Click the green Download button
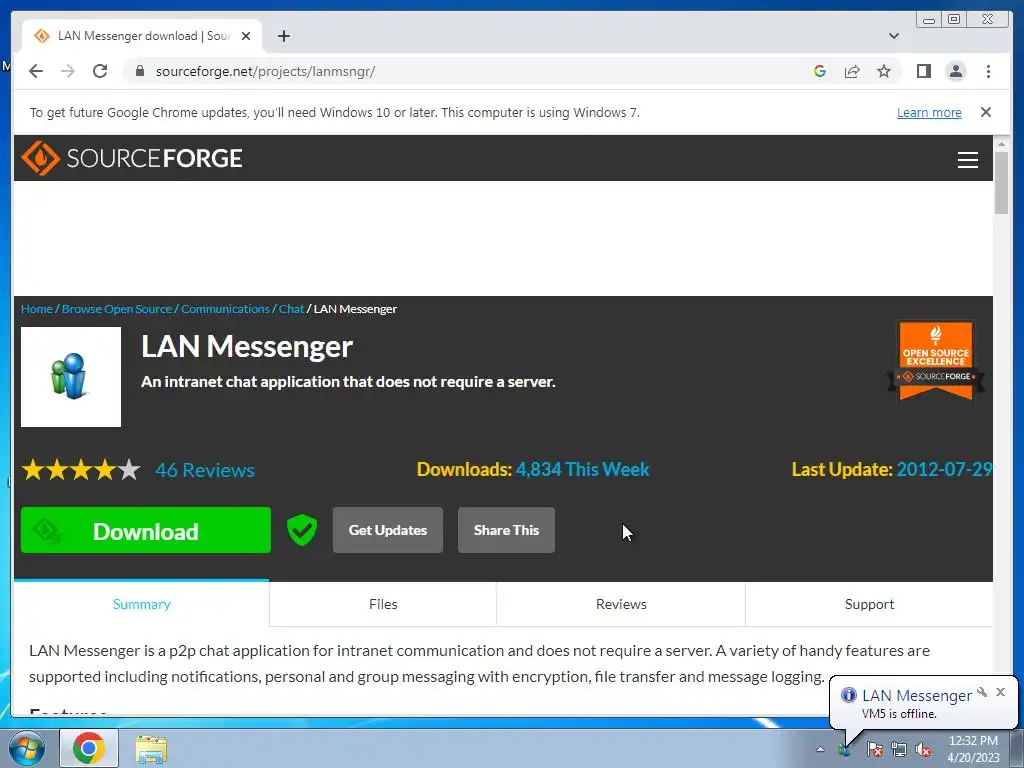The width and height of the screenshot is (1024, 768). click(x=146, y=530)
